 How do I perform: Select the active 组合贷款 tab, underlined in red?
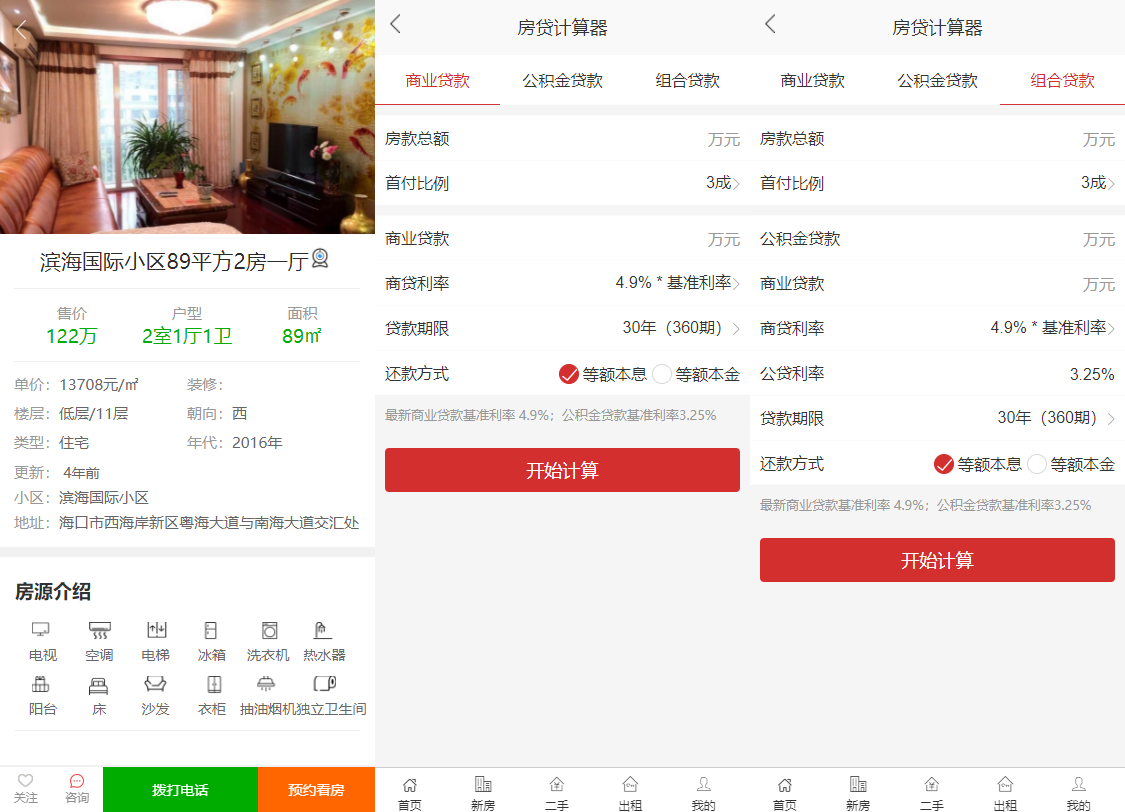1063,80
